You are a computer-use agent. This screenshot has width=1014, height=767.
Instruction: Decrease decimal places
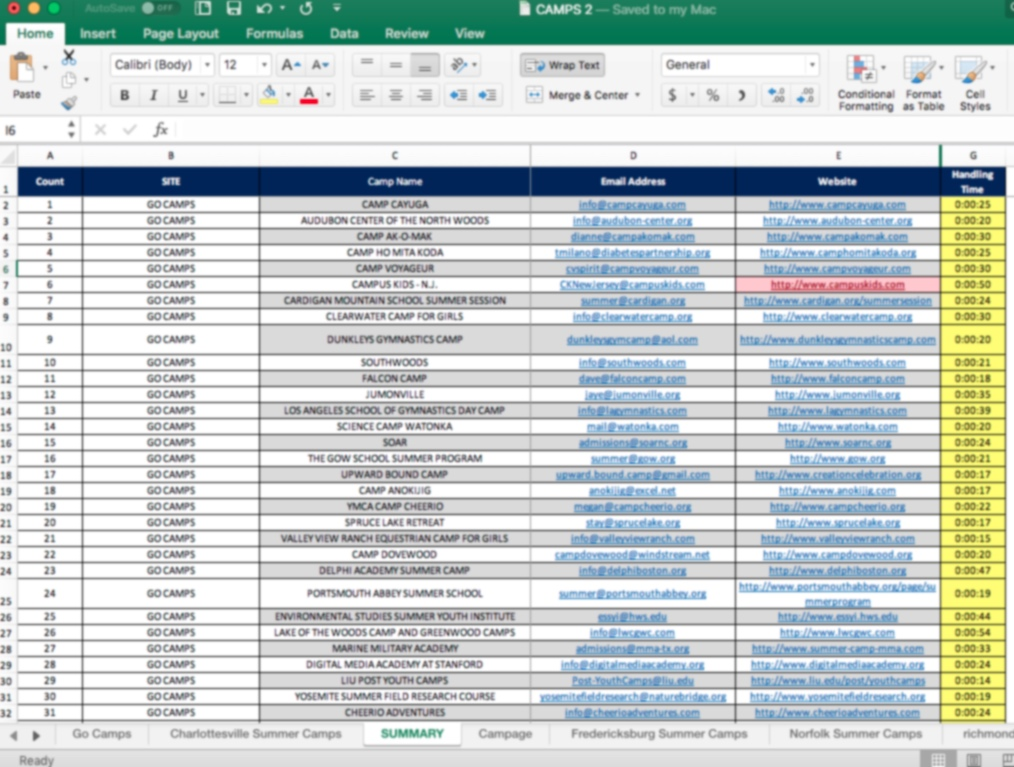tap(805, 96)
